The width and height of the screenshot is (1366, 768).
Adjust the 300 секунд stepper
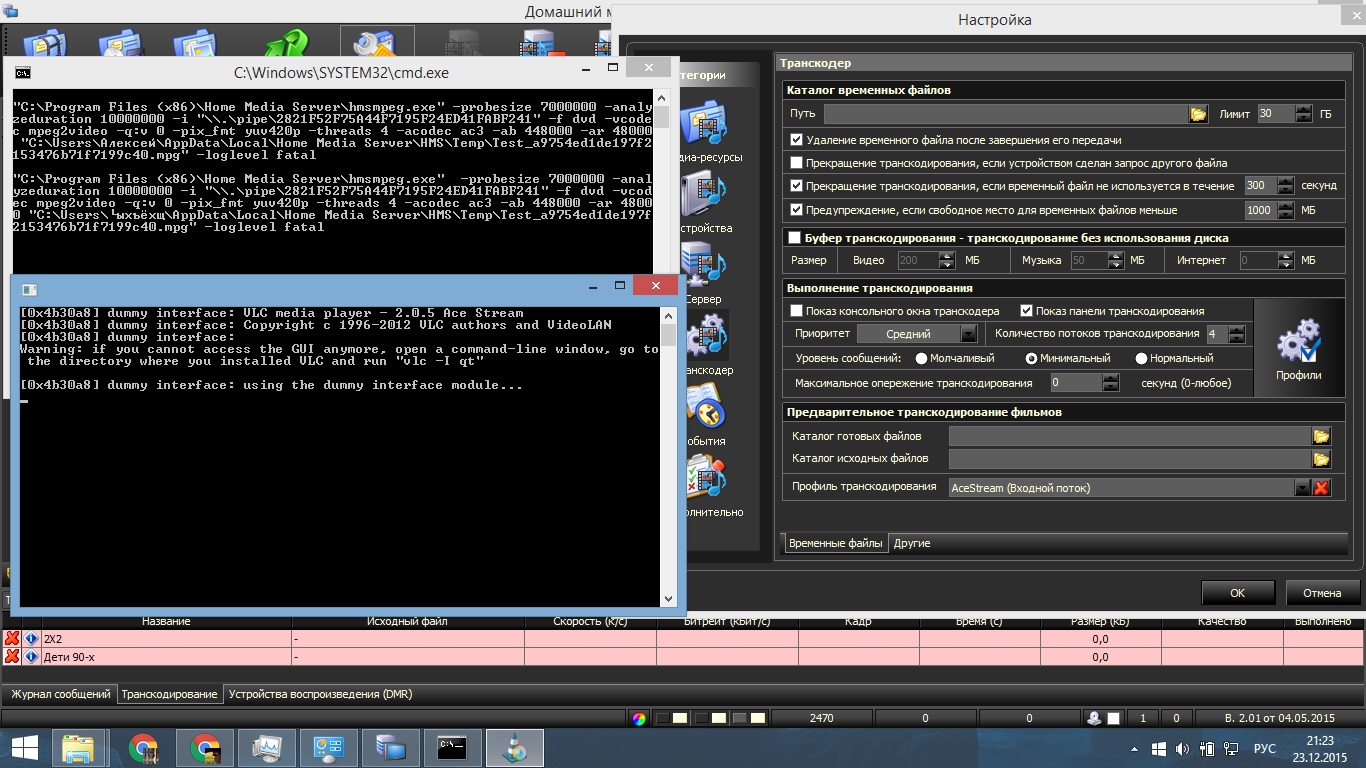pyautogui.click(x=1287, y=186)
